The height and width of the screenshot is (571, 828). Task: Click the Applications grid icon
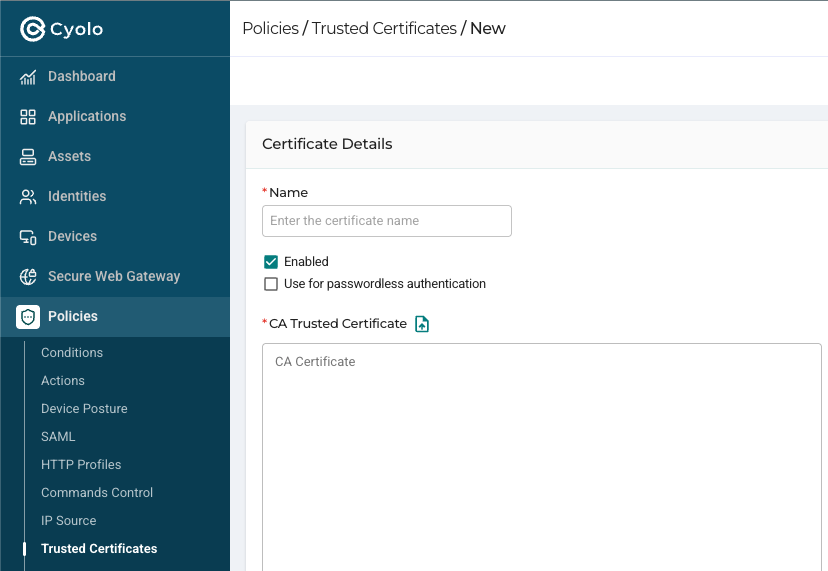tap(28, 117)
